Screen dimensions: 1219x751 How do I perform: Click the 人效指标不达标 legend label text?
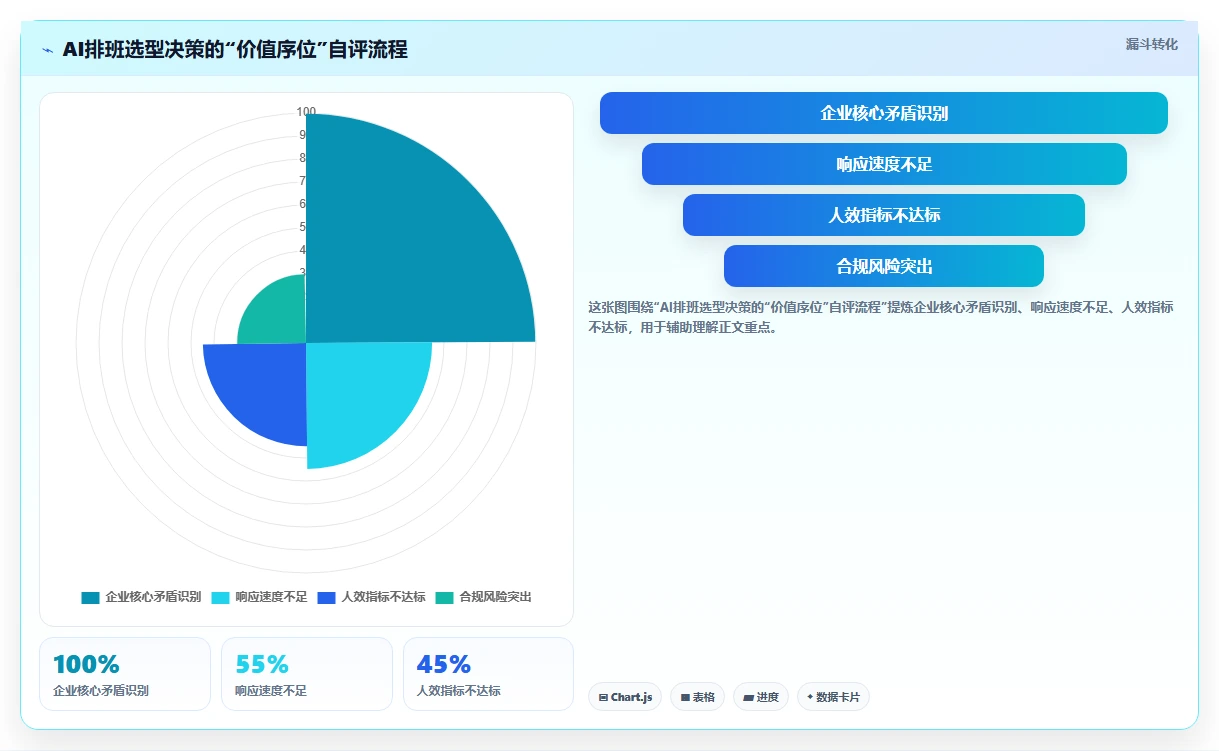pos(383,597)
